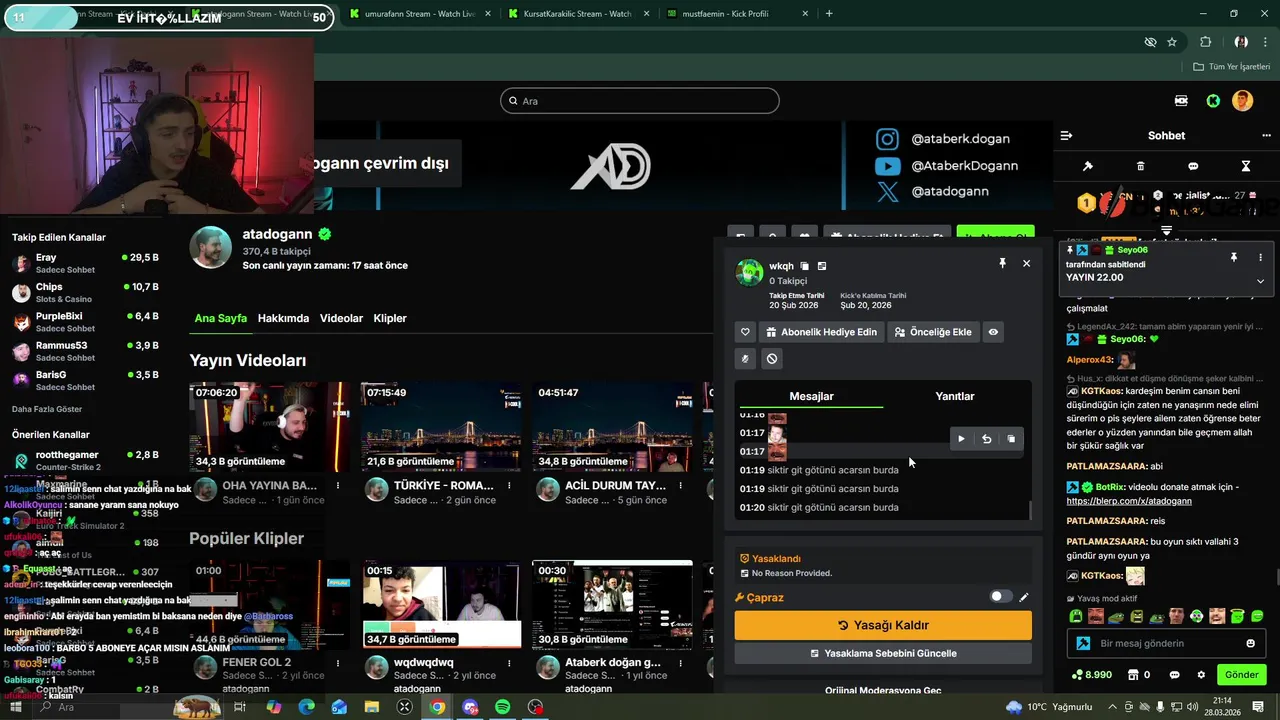Click the hourglass slow mode icon
1280x720 pixels.
point(1246,166)
